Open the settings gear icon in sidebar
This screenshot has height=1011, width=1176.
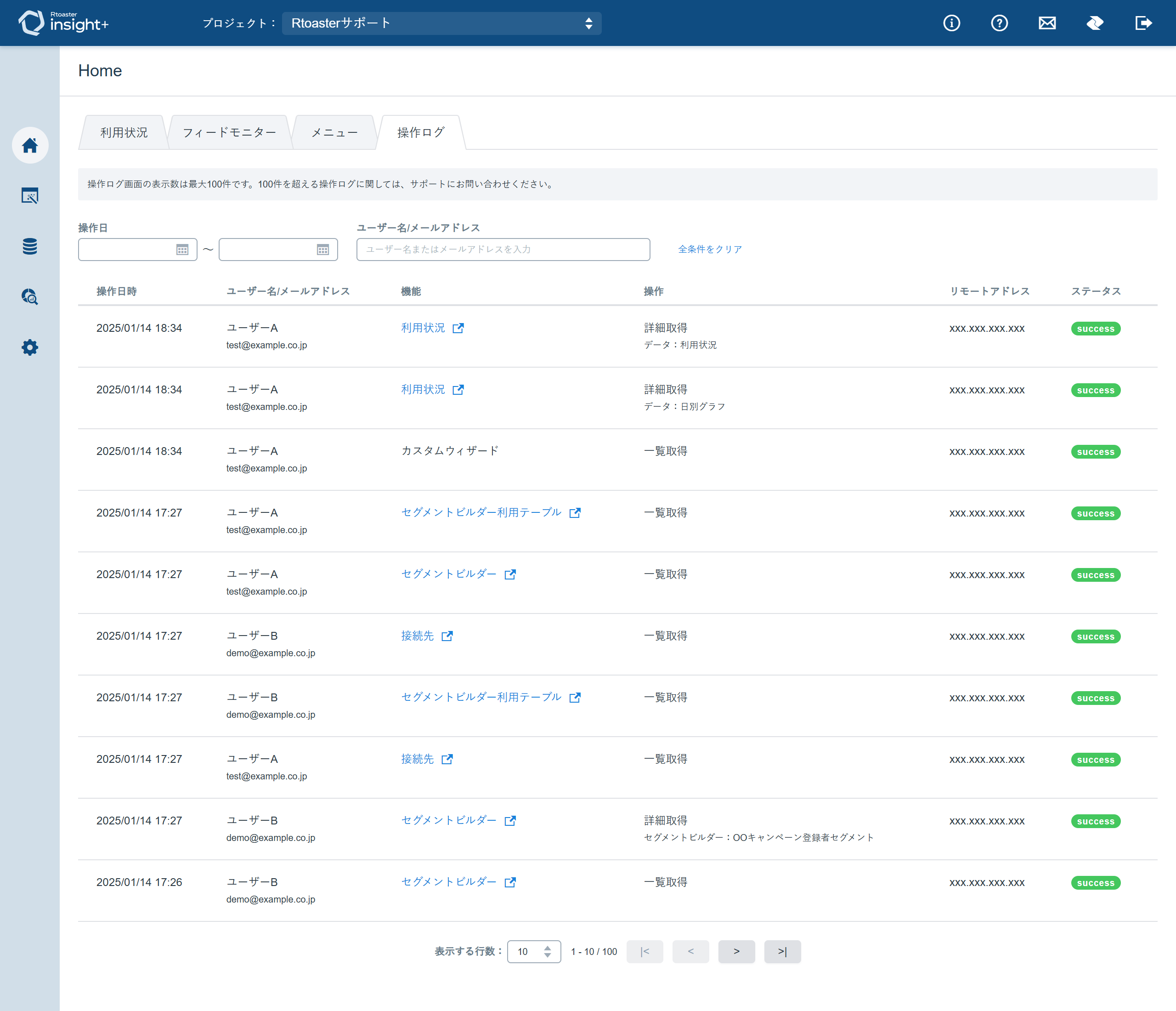30,347
